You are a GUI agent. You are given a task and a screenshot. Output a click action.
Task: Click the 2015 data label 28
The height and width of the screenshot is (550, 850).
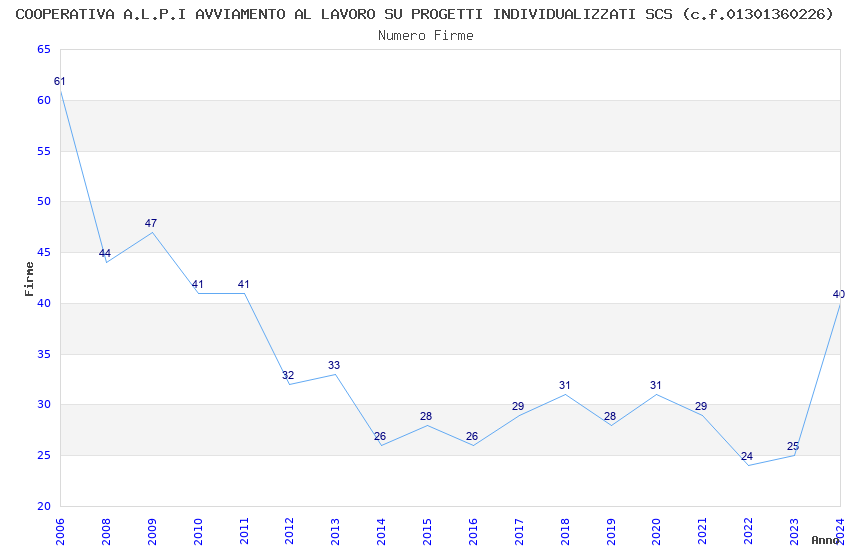click(426, 416)
